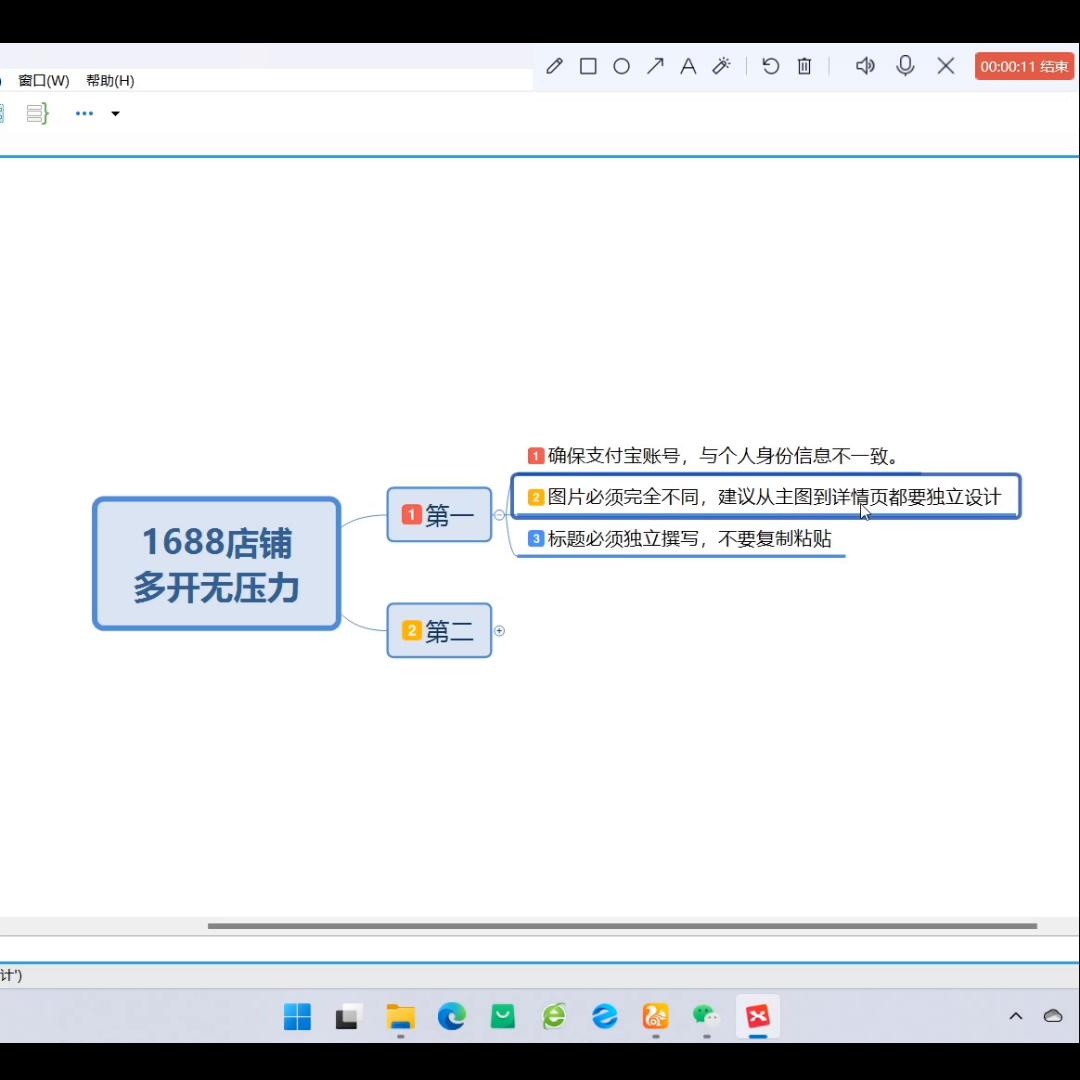Image resolution: width=1080 pixels, height=1080 pixels.
Task: Select the arrow annotation tool
Action: click(655, 66)
